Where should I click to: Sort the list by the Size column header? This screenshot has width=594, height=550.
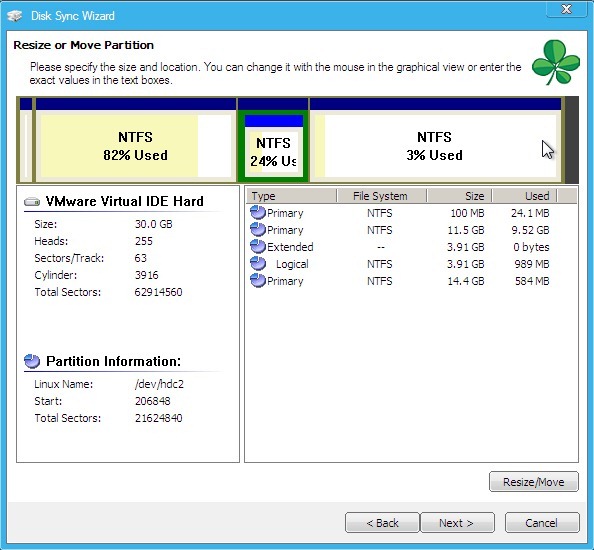pyautogui.click(x=459, y=196)
